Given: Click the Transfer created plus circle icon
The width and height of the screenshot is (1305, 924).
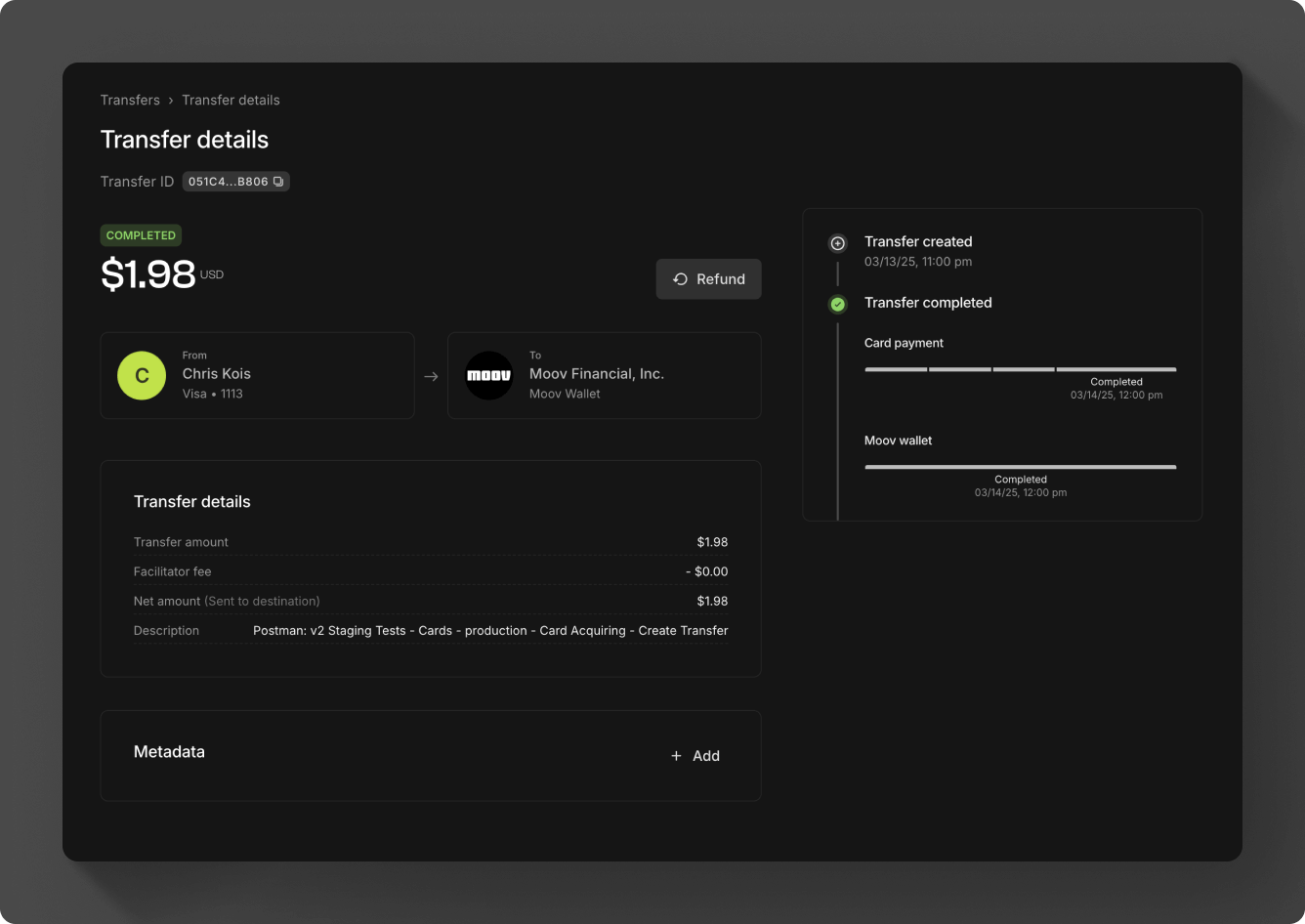Looking at the screenshot, I should click(x=837, y=243).
